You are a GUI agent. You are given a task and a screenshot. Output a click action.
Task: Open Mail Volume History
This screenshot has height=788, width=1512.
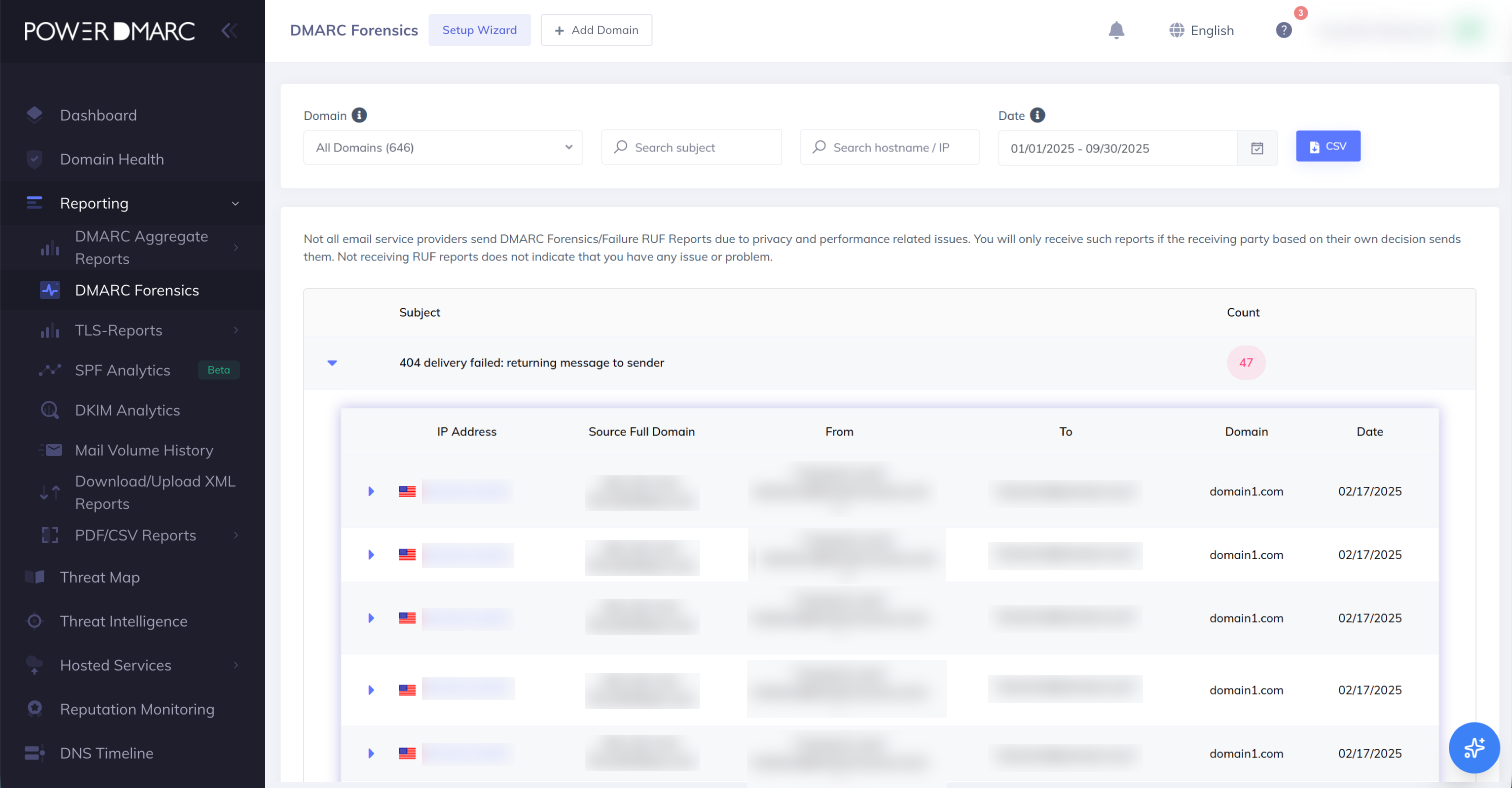point(144,450)
